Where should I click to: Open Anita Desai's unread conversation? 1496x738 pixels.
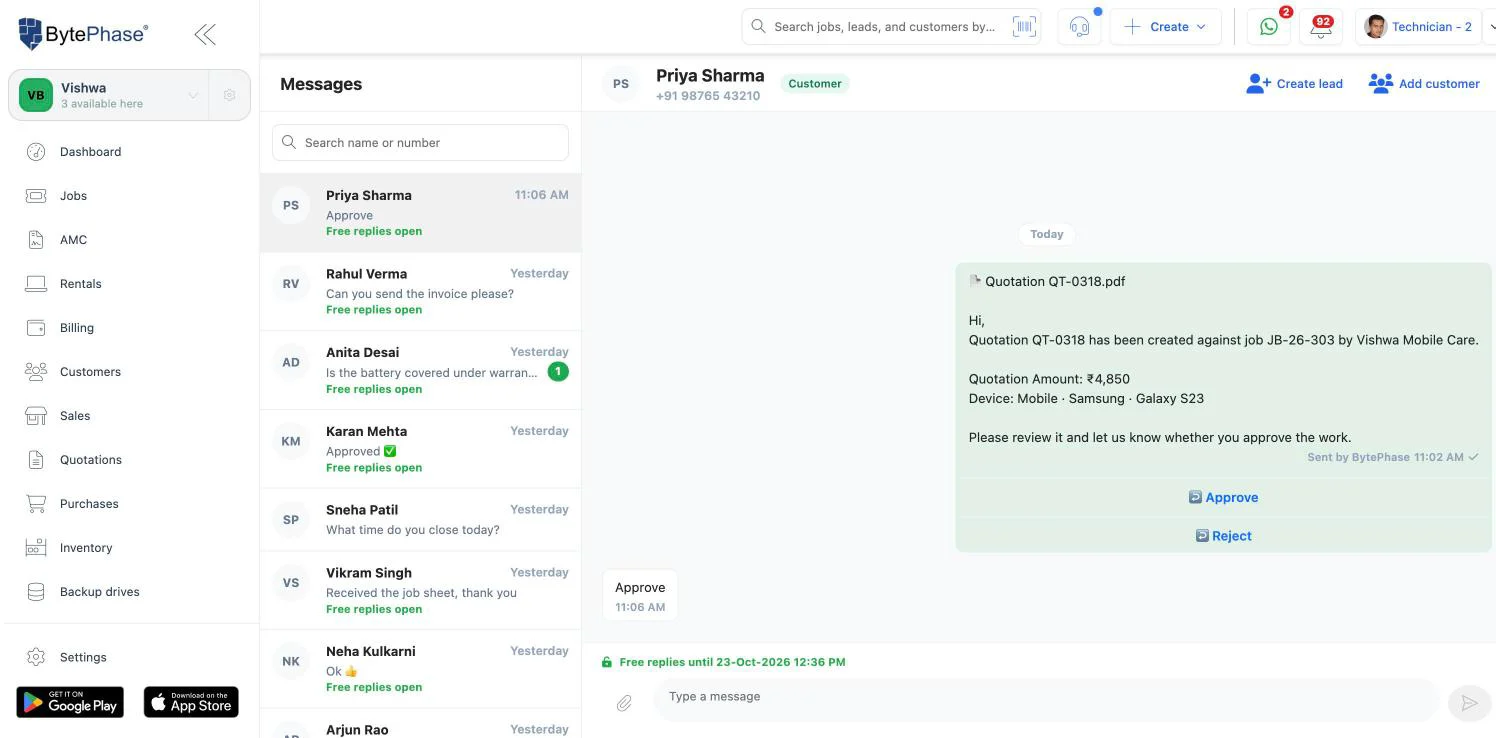tap(420, 370)
